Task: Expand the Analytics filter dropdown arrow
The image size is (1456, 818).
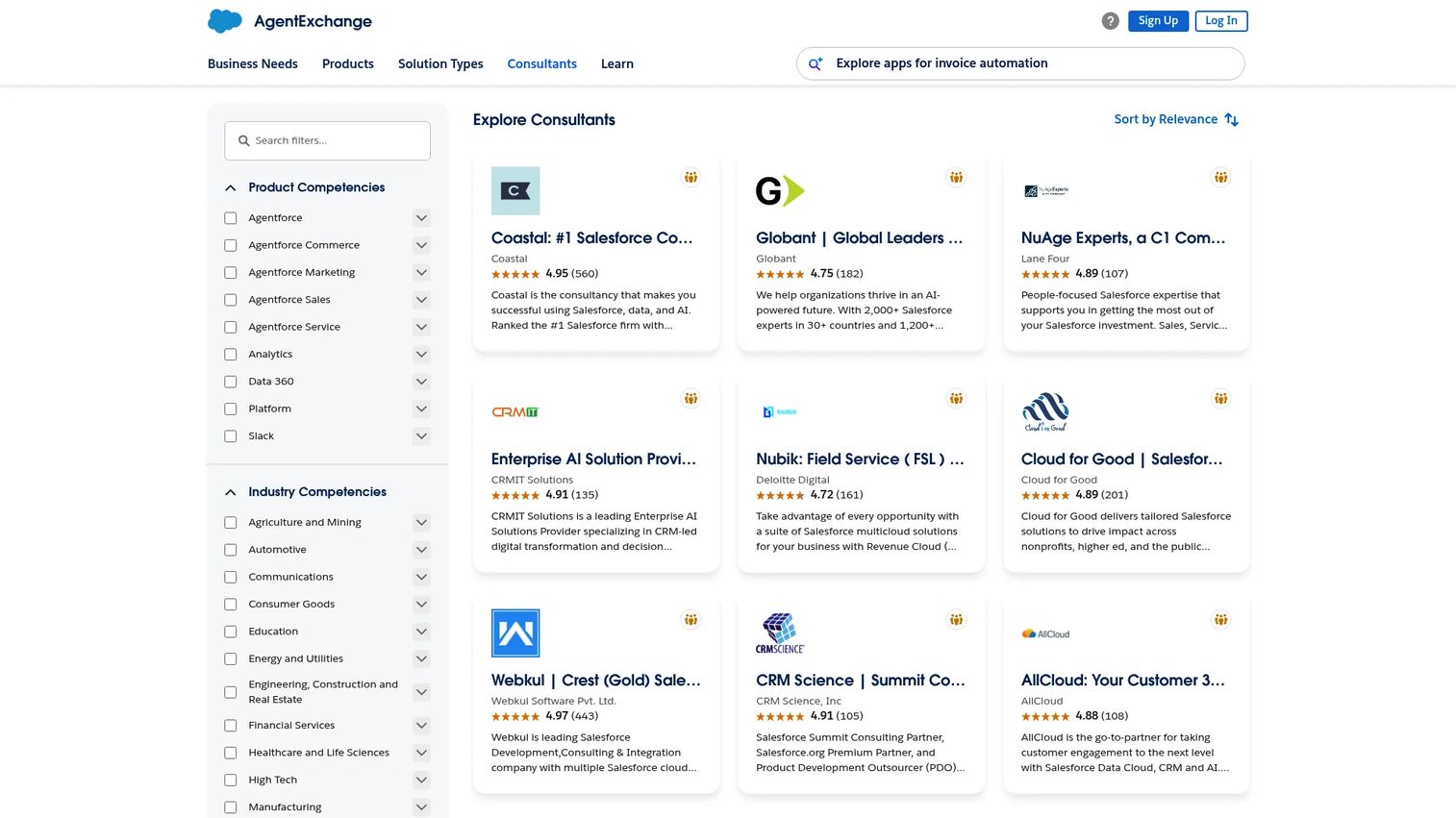Action: click(x=421, y=355)
